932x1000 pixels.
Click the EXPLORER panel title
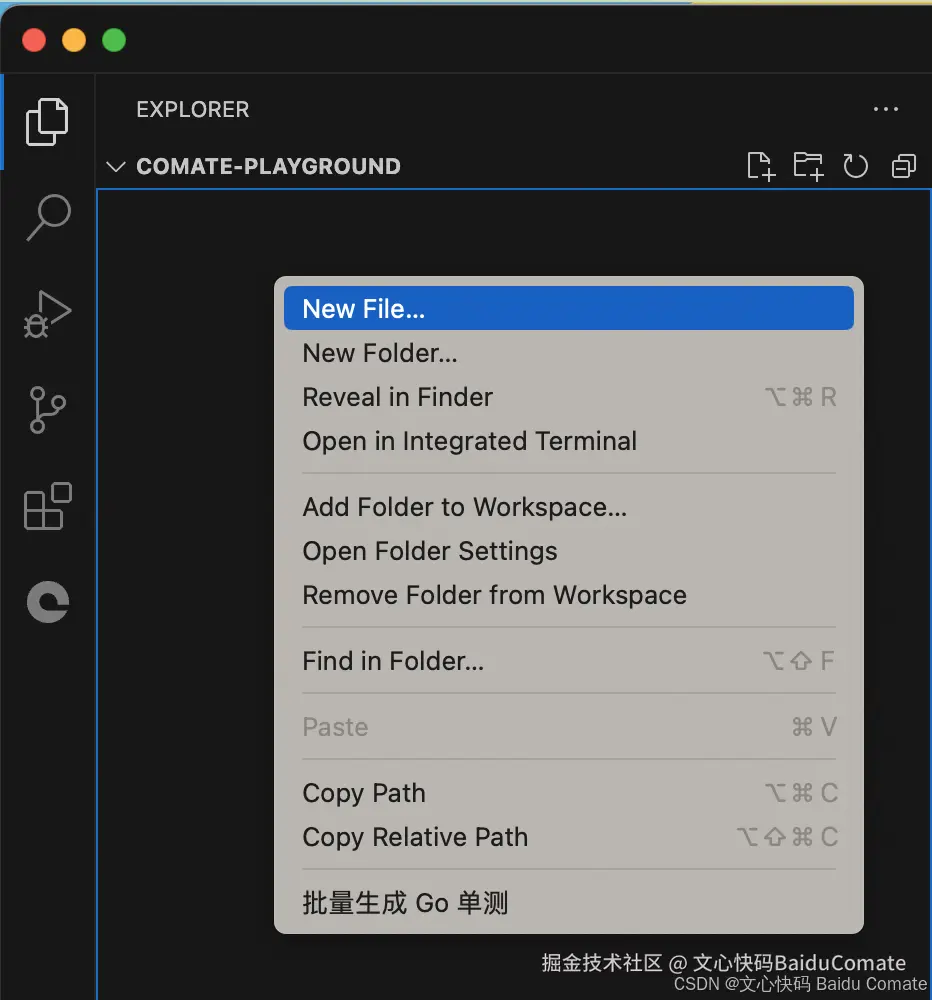coord(193,110)
